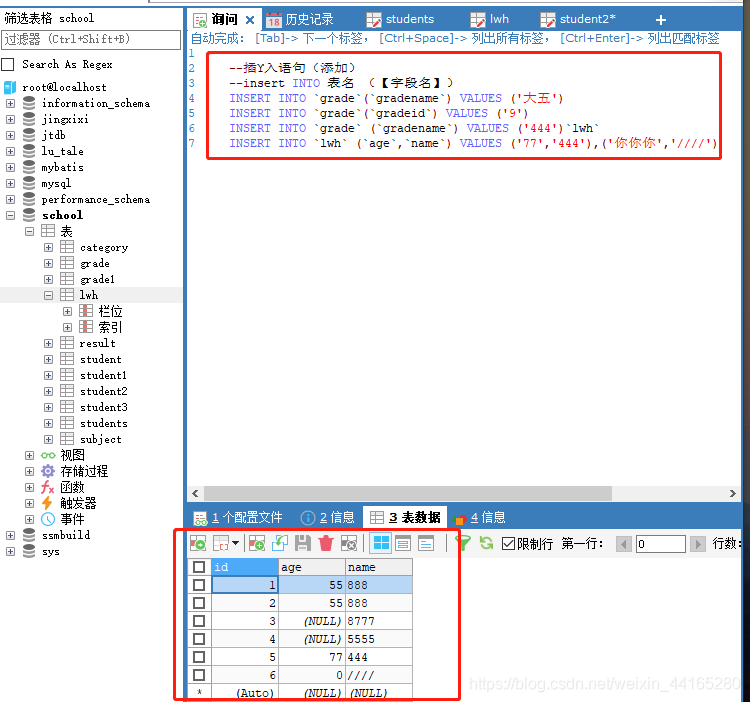Click the save changes floppy icon

point(303,543)
